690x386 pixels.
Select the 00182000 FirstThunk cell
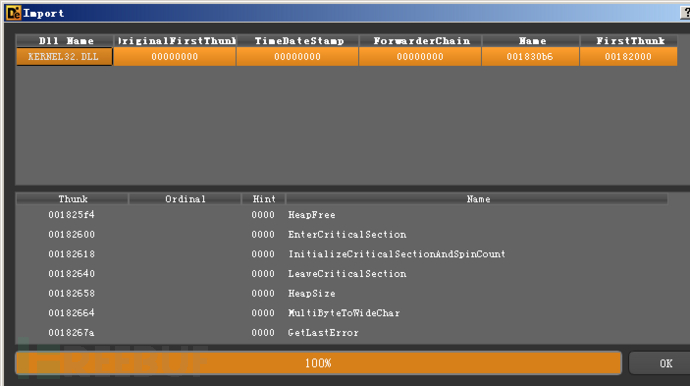pyautogui.click(x=628, y=57)
